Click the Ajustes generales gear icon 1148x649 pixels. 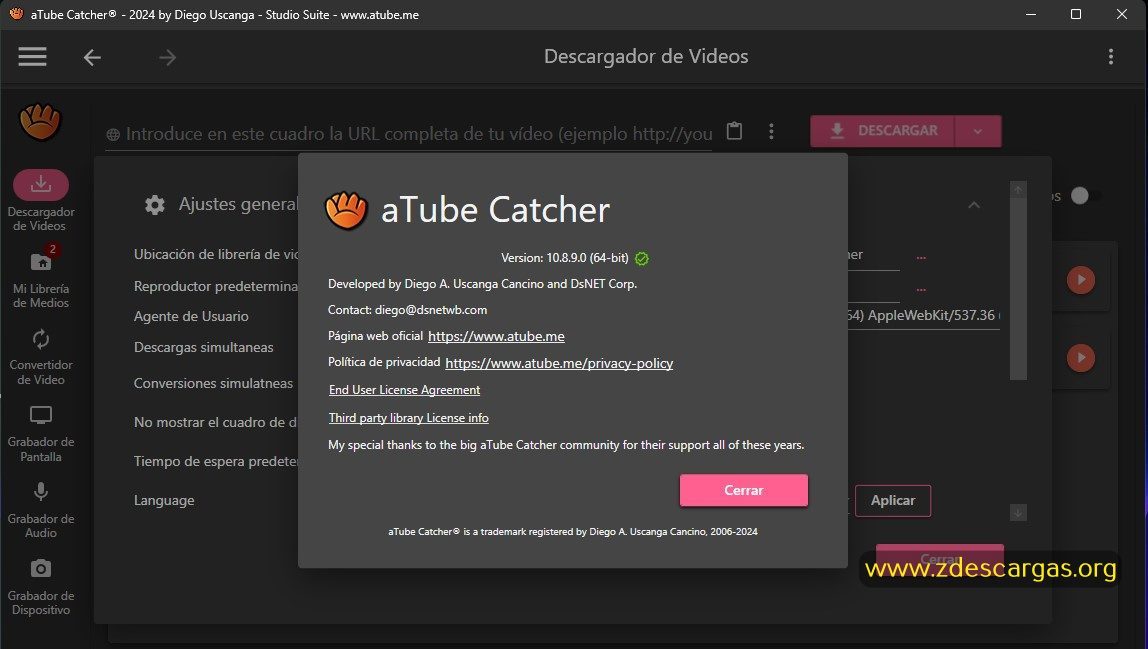click(154, 204)
